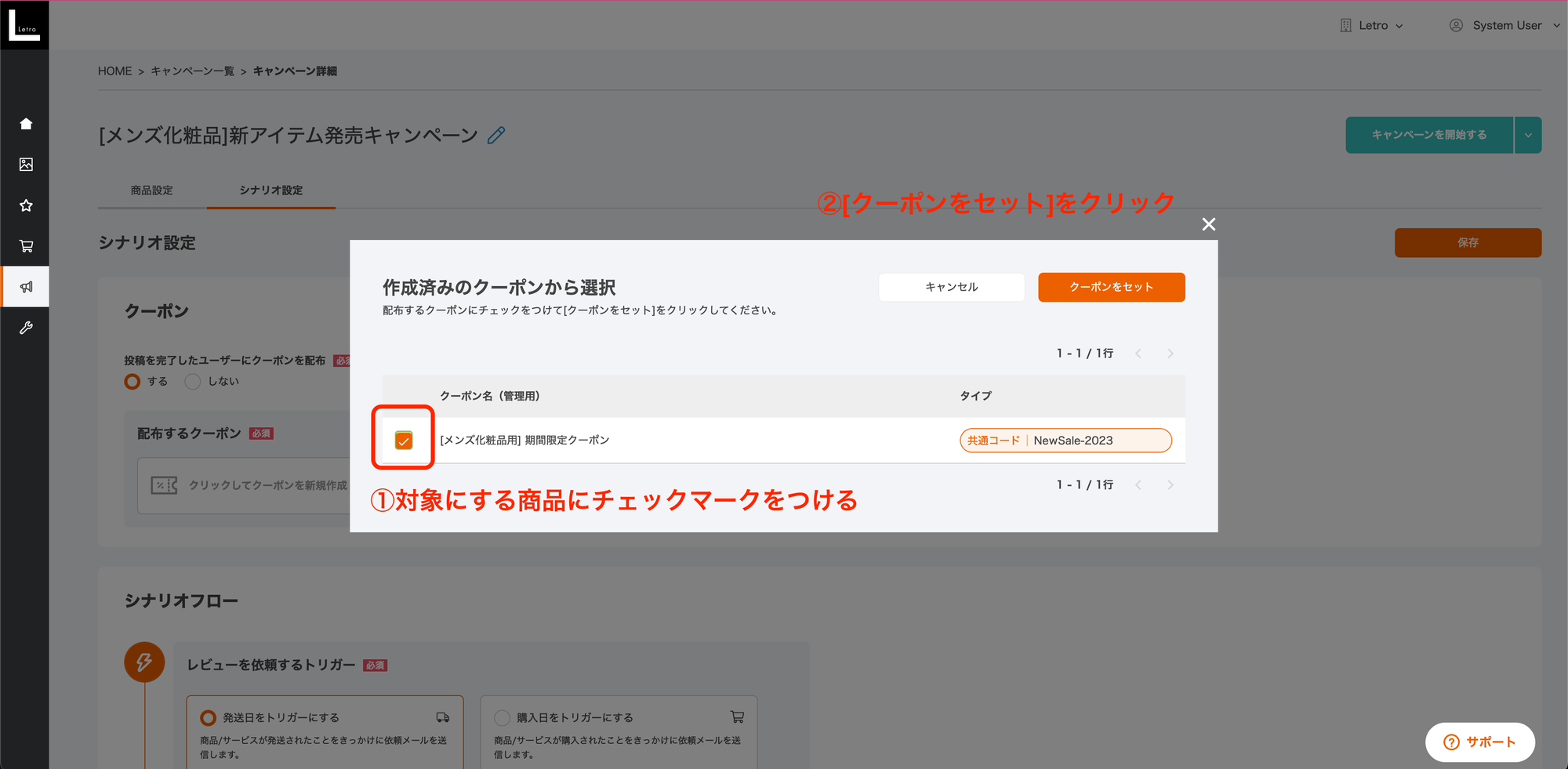Select the home icon in sidebar

click(26, 123)
